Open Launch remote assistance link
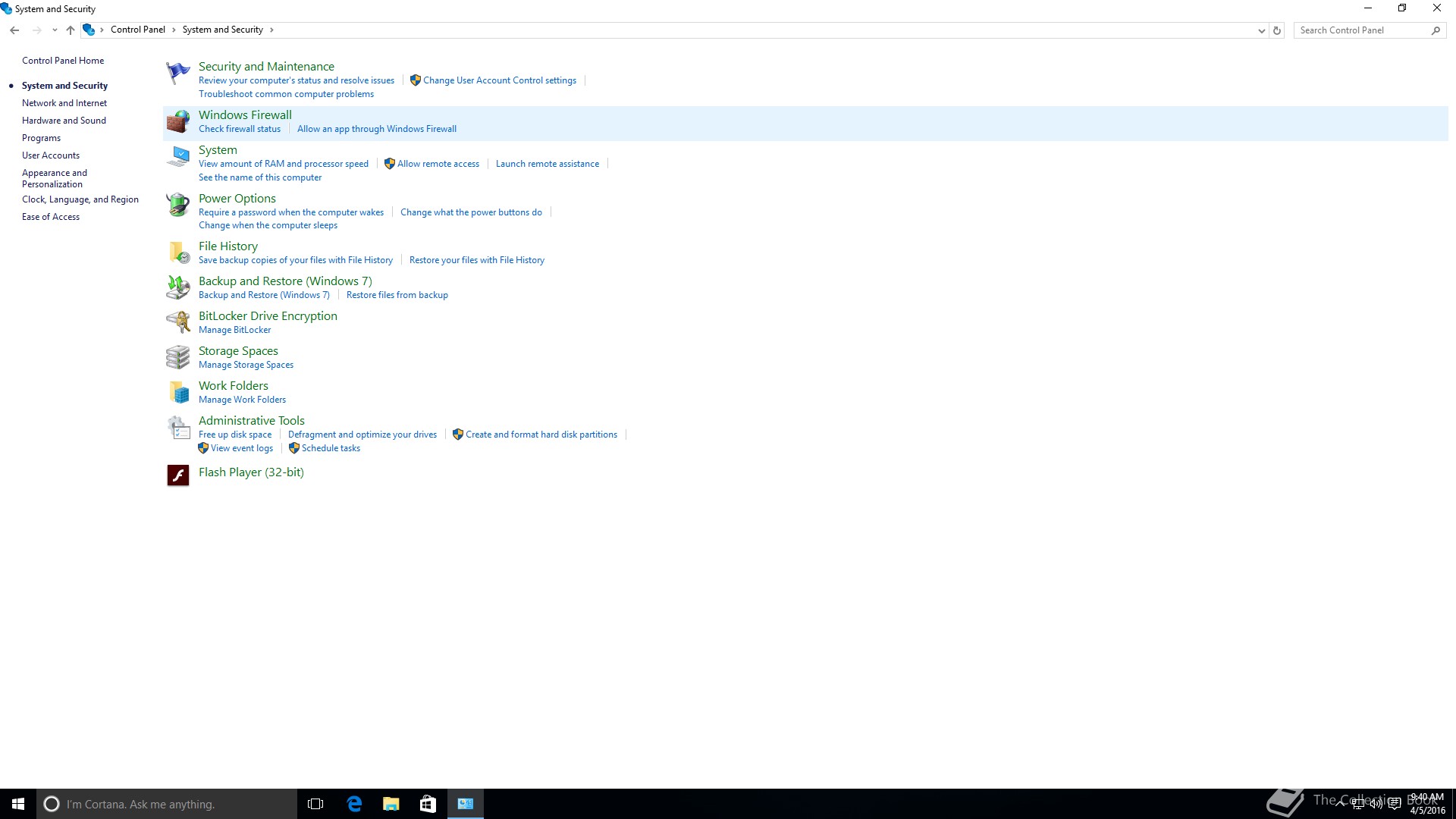The image size is (1456, 819). (548, 164)
